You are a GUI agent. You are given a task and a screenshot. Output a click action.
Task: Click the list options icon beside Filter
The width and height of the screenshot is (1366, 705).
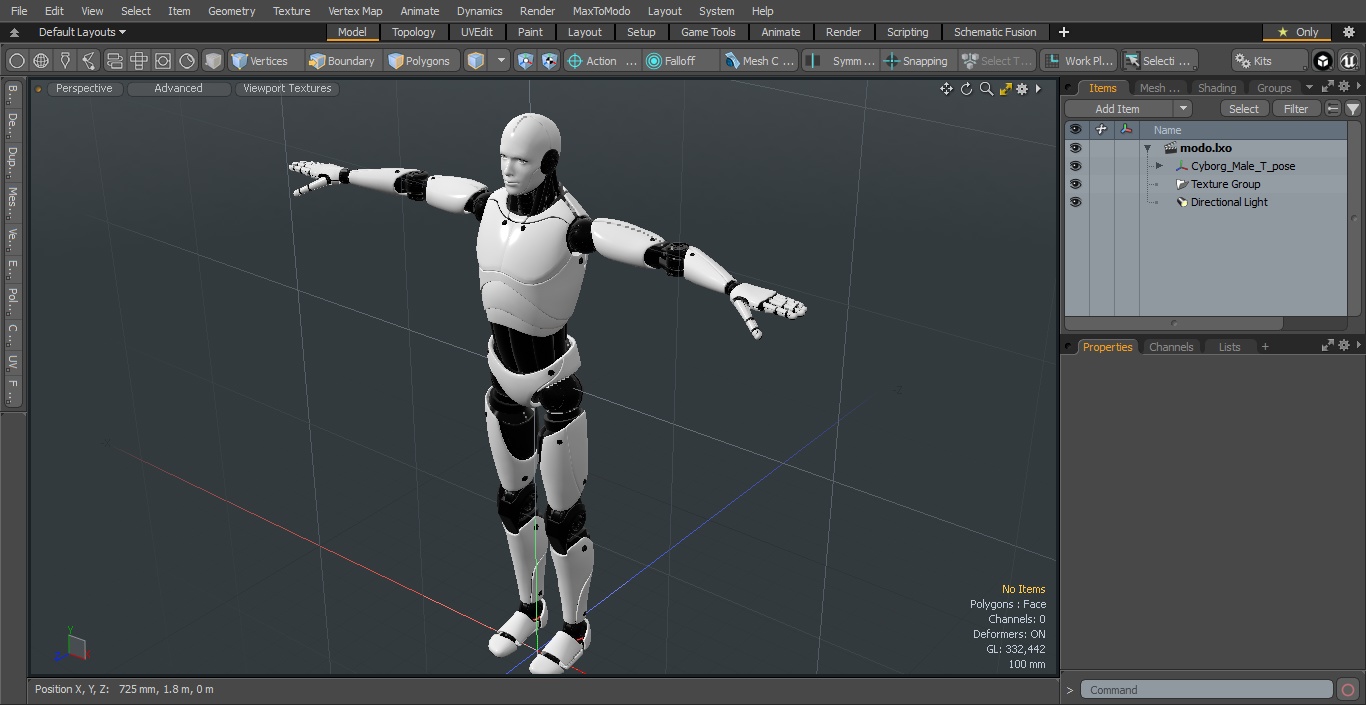(1333, 109)
